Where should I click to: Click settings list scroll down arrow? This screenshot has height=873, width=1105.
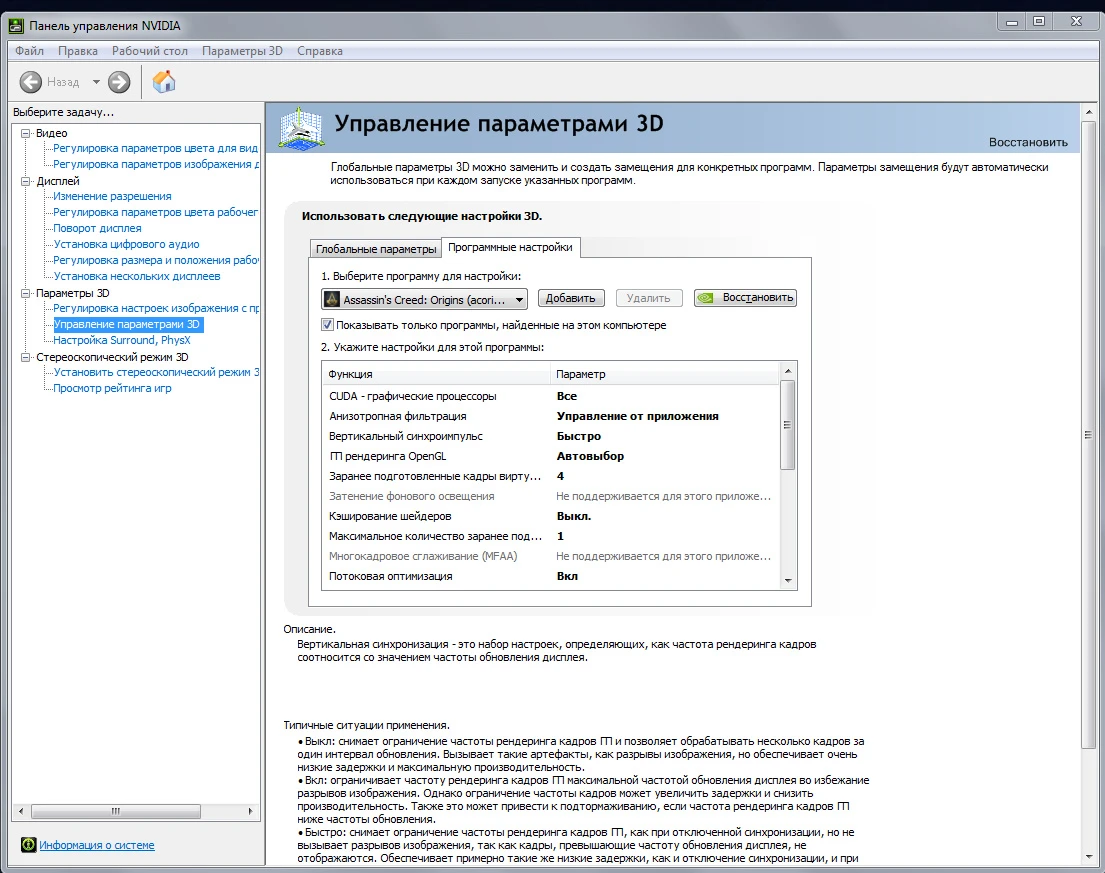788,581
